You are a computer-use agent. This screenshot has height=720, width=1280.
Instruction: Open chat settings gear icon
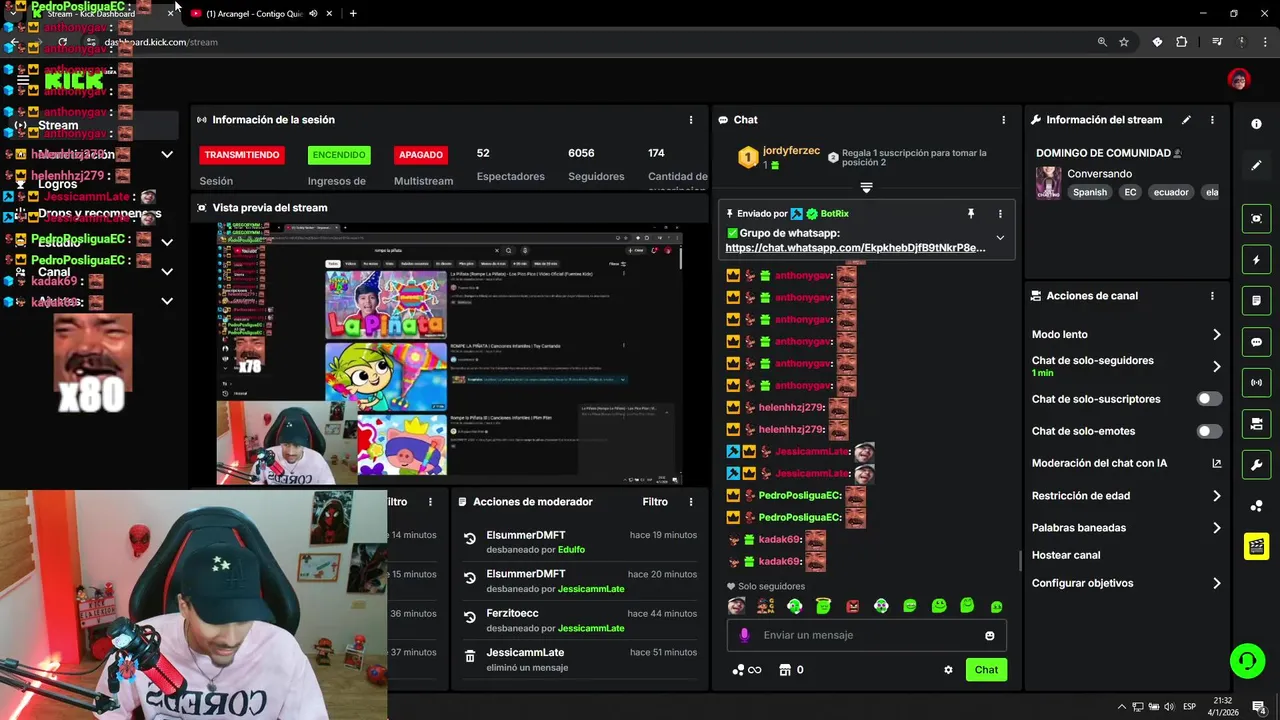coord(948,670)
